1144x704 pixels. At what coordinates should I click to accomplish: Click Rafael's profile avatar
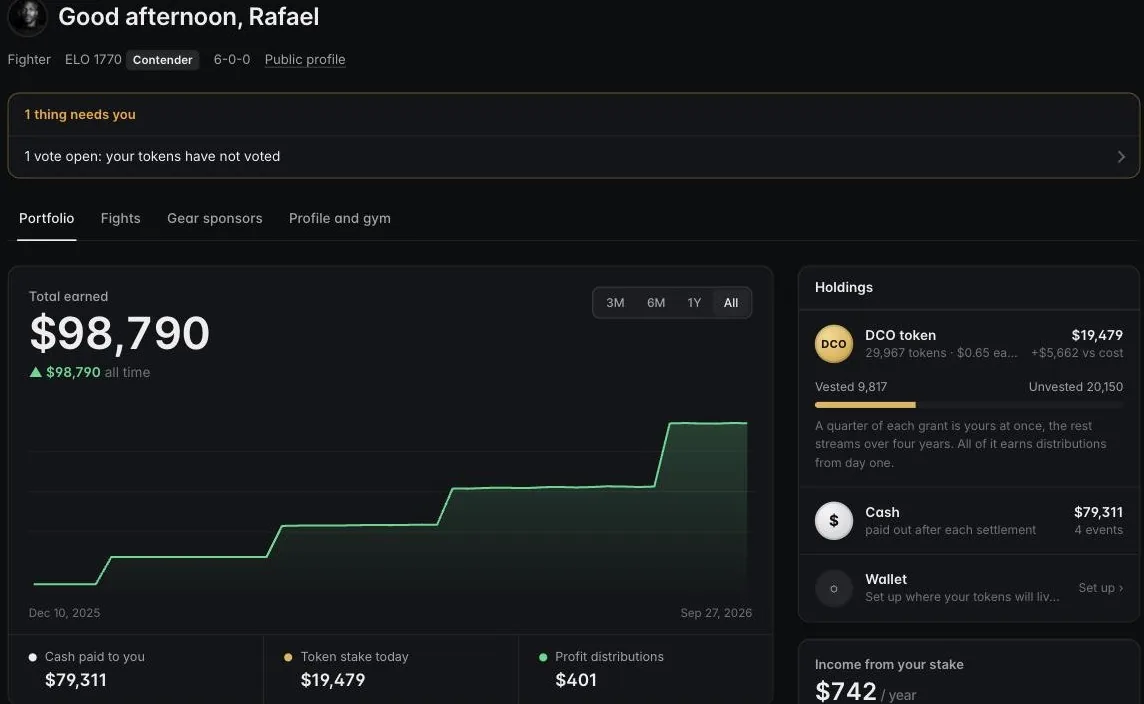point(28,15)
